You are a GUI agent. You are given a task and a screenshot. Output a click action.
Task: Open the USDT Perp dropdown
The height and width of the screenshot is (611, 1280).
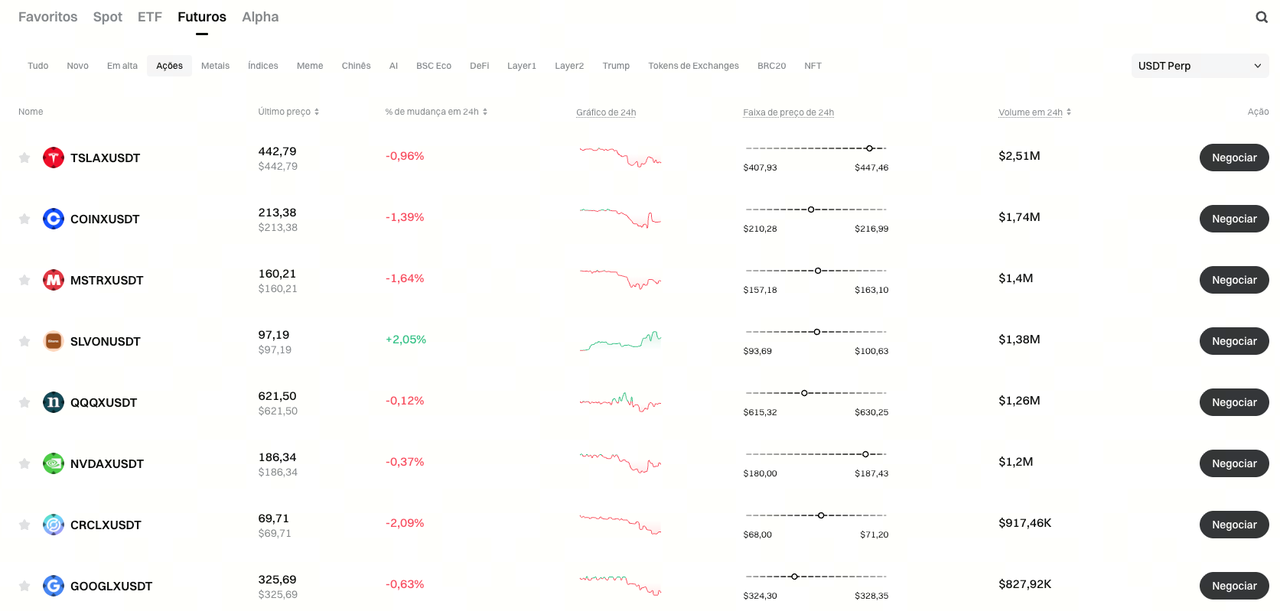1200,66
